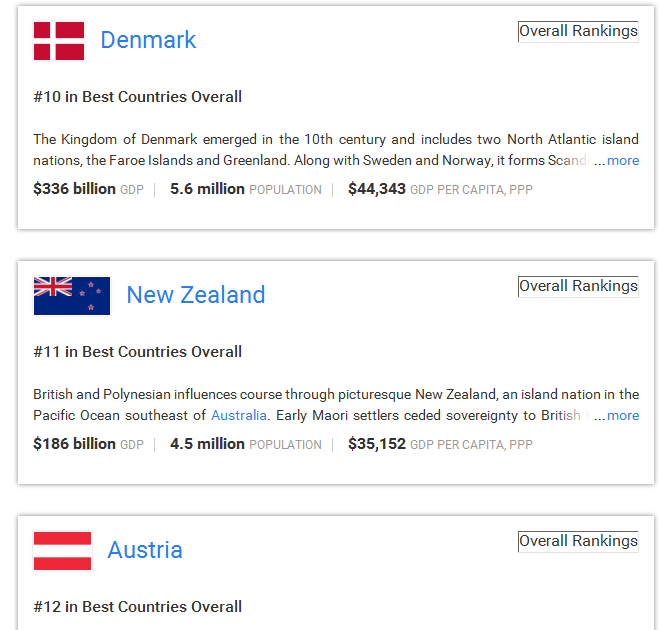Expand New Zealand description with the more link
Screen dimensions: 660x630
pos(623,415)
